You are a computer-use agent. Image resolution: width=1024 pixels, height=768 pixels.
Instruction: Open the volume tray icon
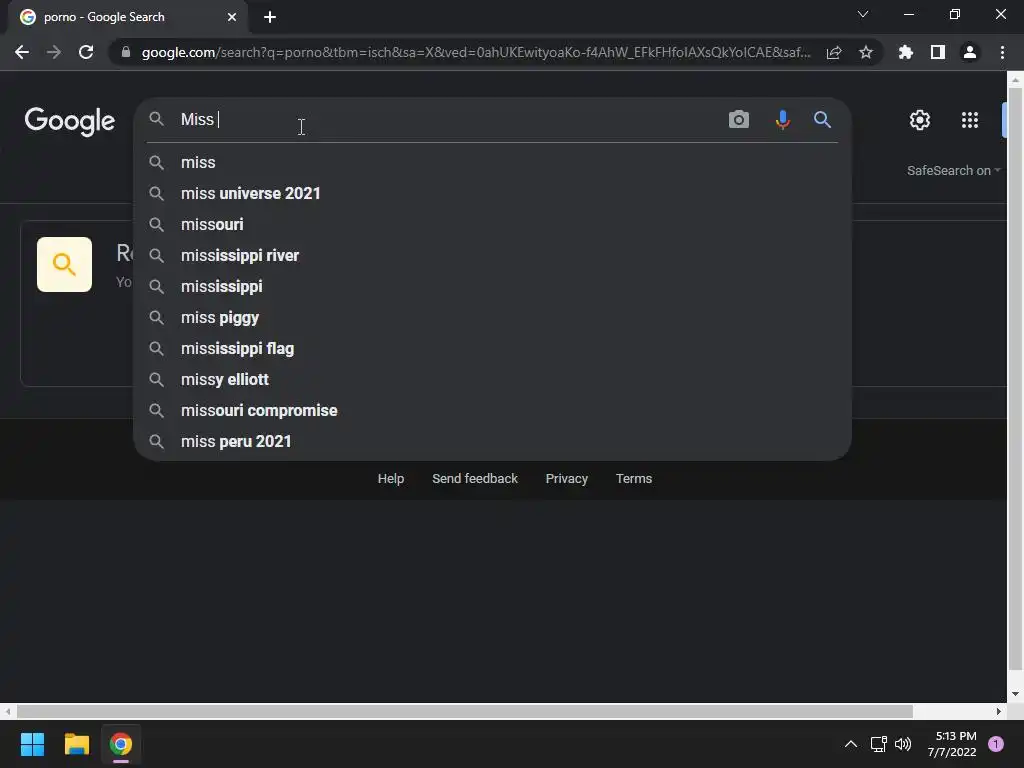[903, 744]
